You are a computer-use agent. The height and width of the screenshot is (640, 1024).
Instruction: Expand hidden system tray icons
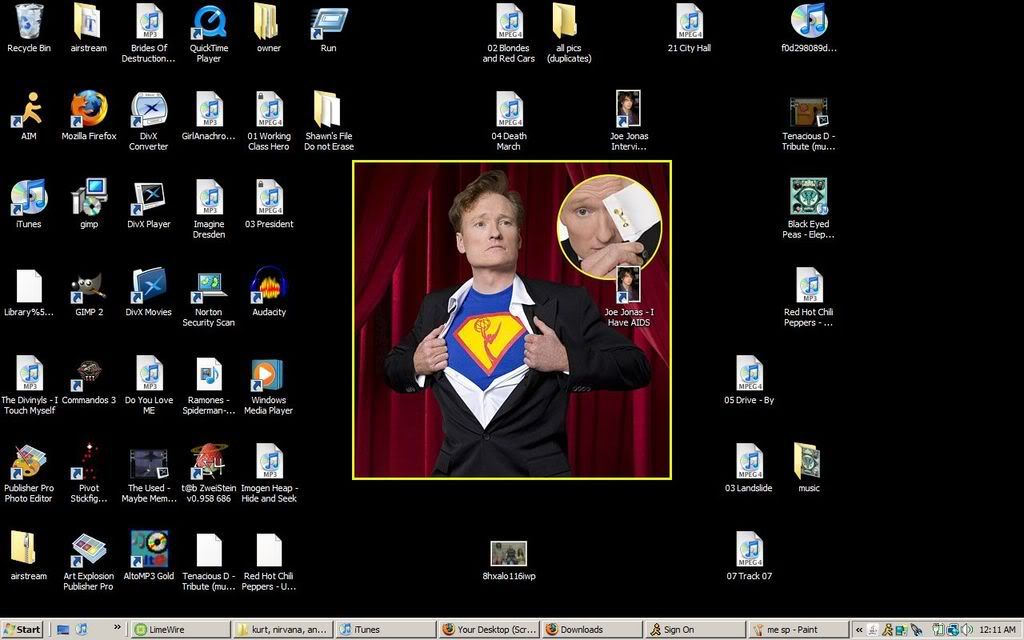859,630
